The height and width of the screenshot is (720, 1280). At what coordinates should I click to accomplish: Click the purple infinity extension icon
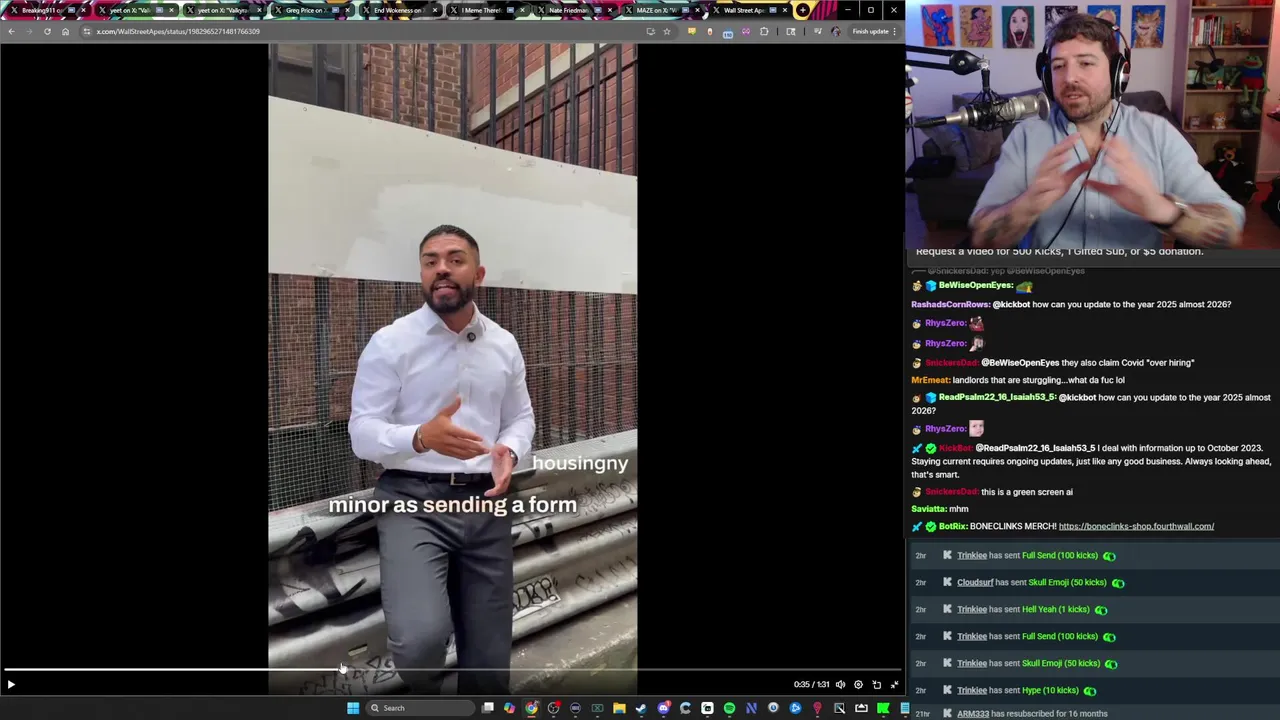click(746, 31)
